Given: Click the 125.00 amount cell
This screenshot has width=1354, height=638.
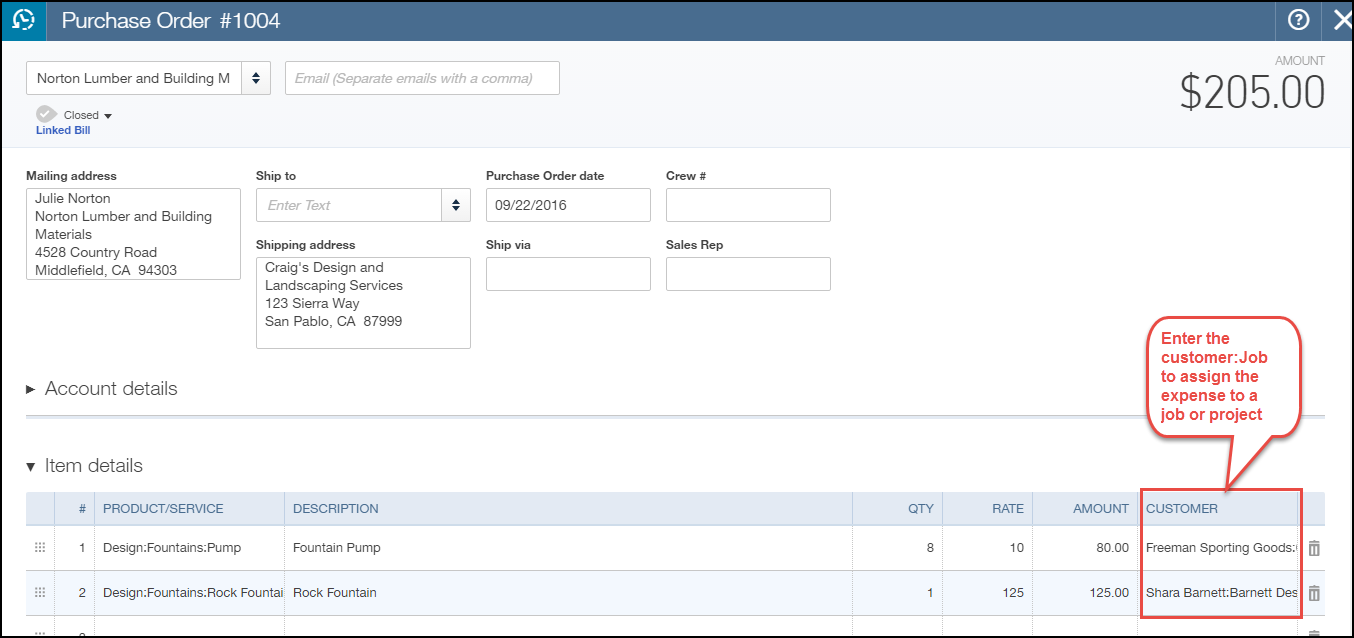Looking at the screenshot, I should [1085, 593].
